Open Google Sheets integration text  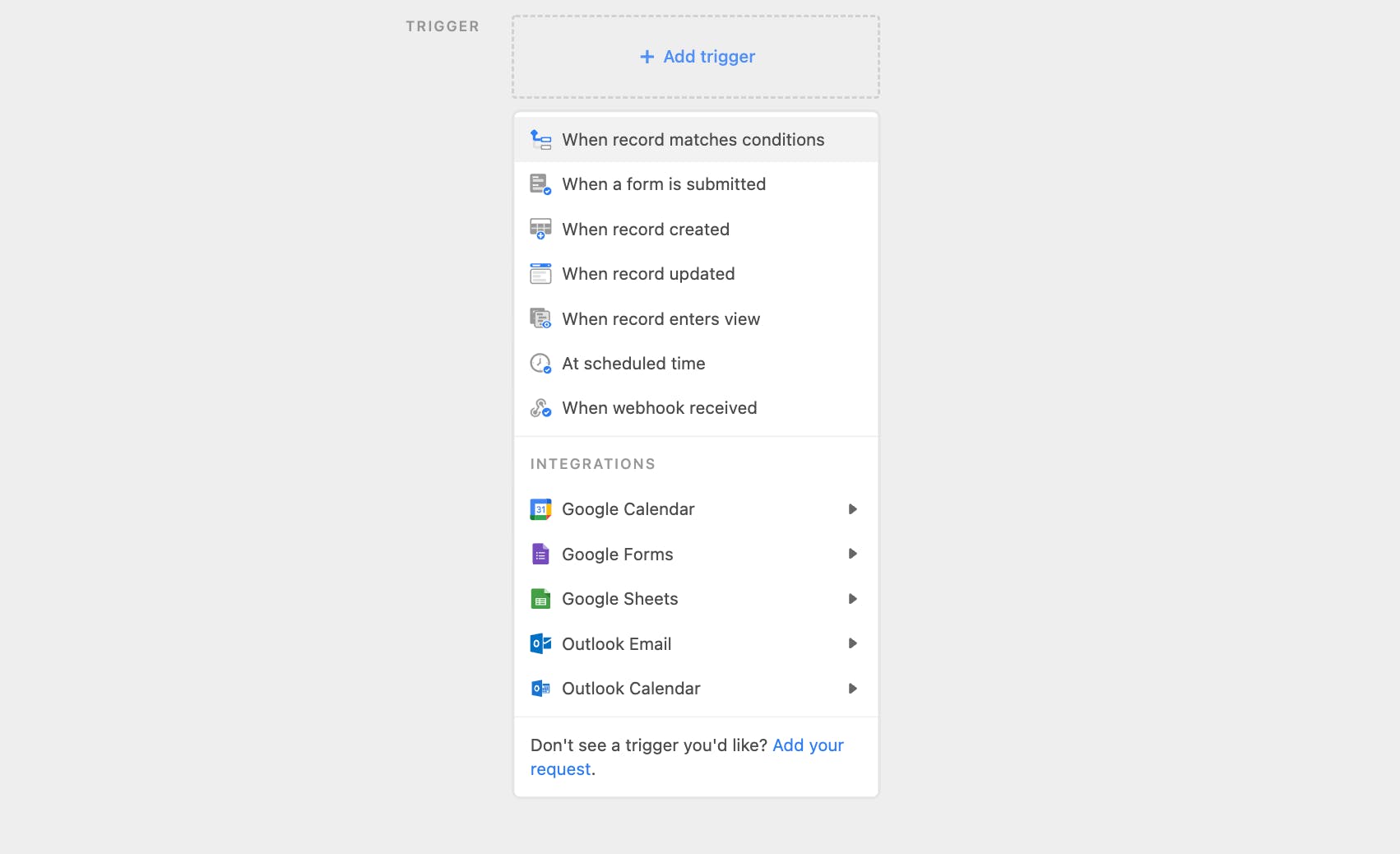pyautogui.click(x=620, y=599)
